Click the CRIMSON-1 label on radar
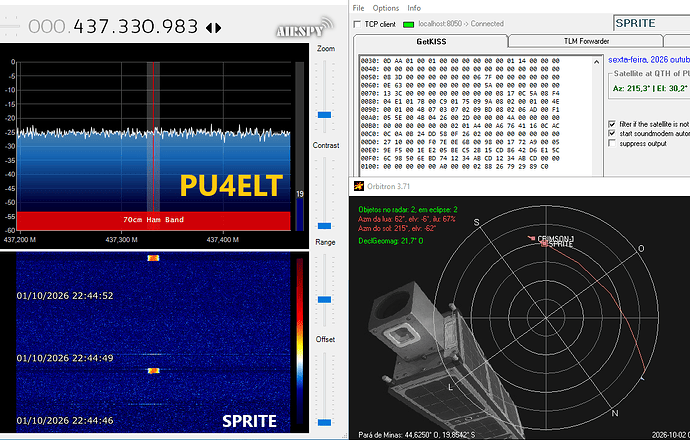This screenshot has width=690, height=440. coord(555,239)
